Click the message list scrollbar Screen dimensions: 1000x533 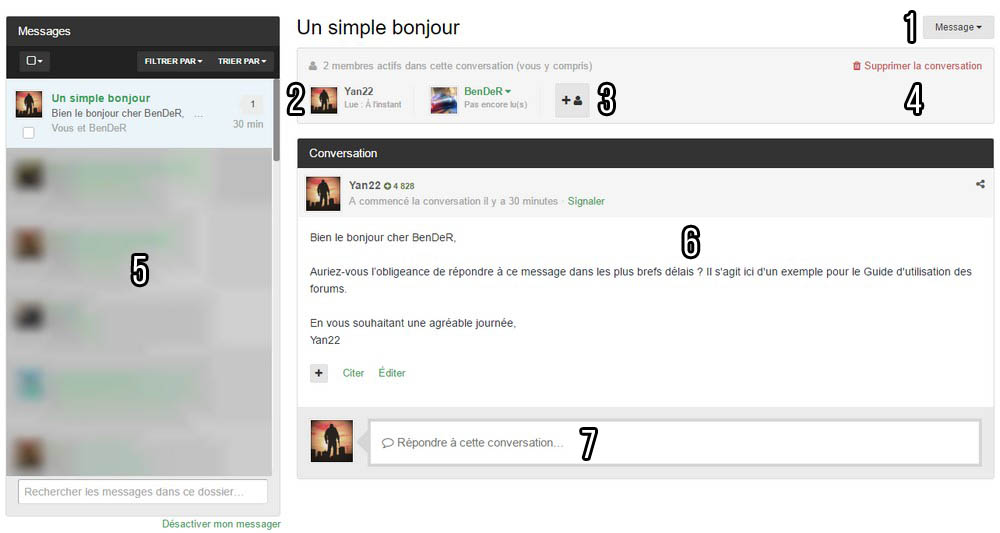[276, 120]
